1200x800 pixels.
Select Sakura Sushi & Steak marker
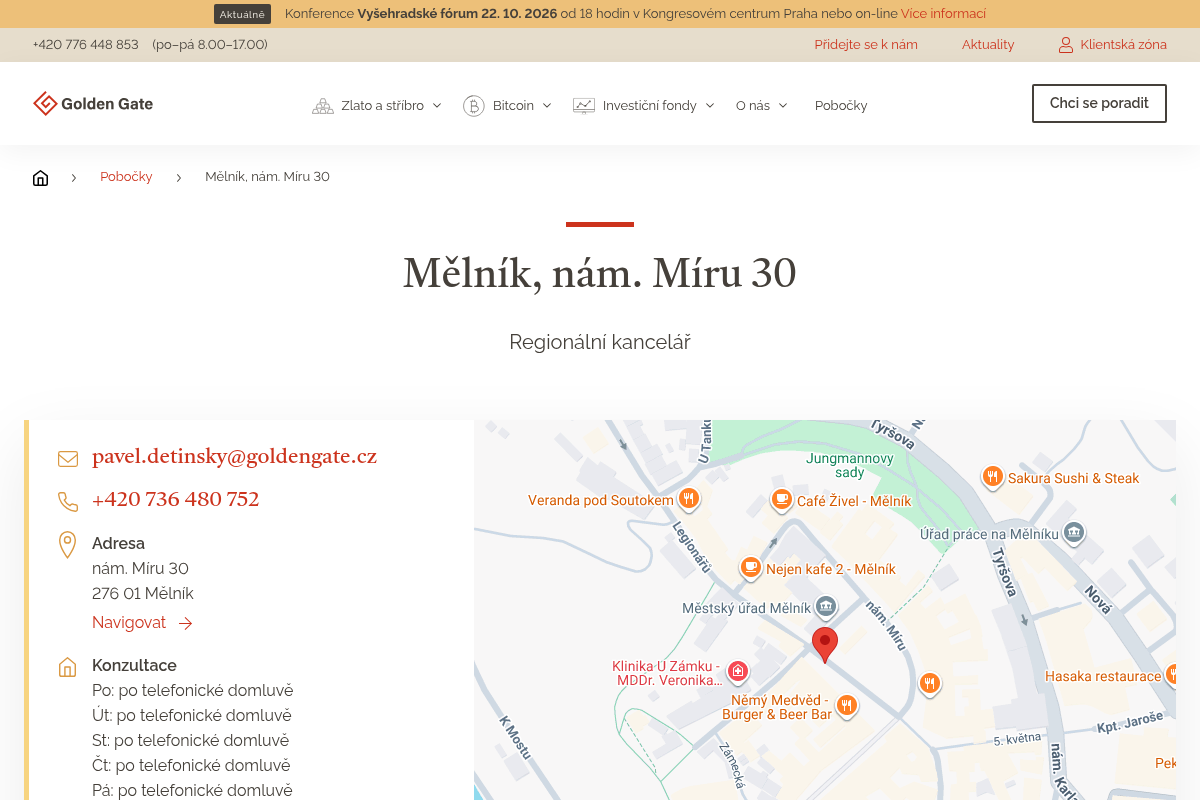tap(992, 477)
